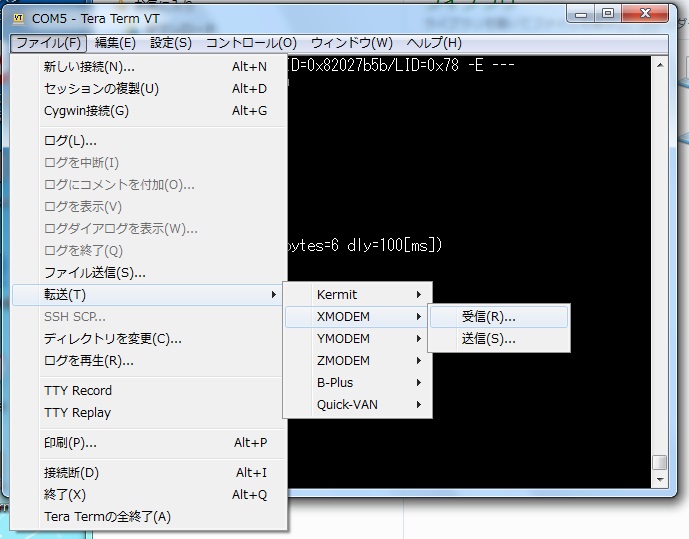This screenshot has height=539, width=689.
Task: Expand the ZMODEM transfer submenu
Action: [x=358, y=361]
